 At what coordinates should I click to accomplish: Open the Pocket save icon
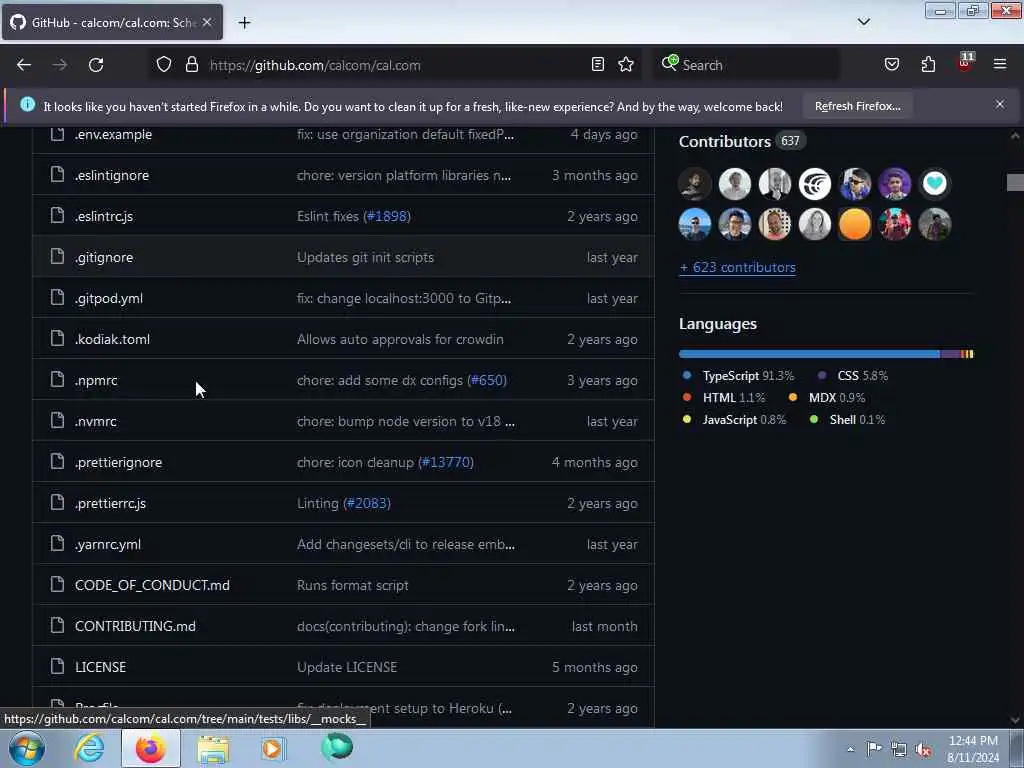[891, 64]
